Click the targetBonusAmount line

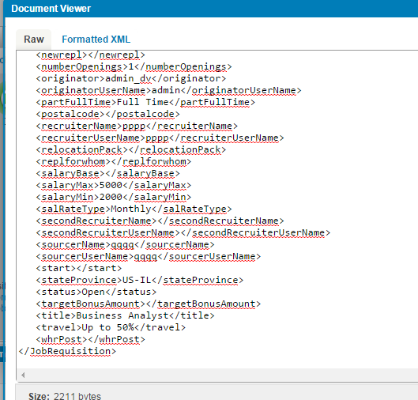coord(148,304)
